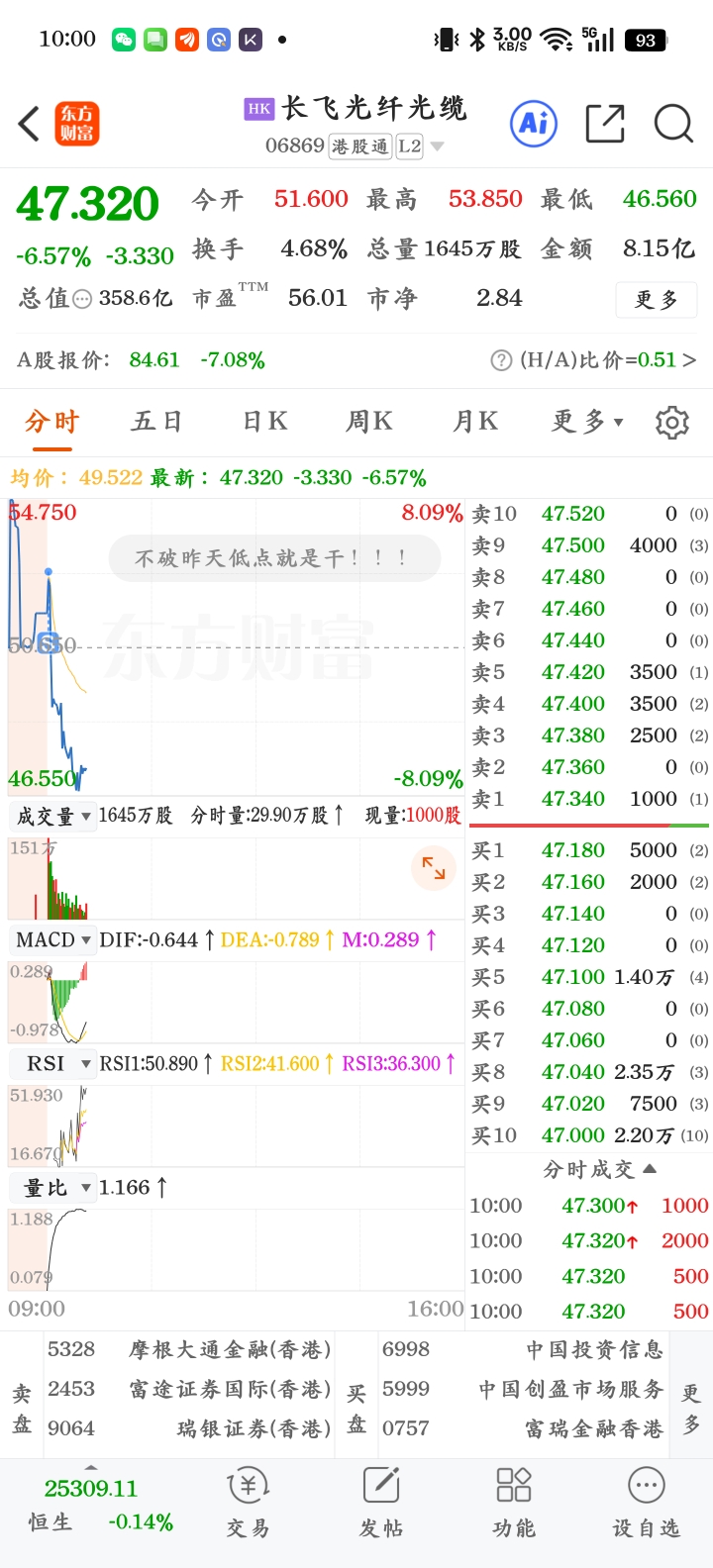Switch to 日K tab

tap(264, 423)
